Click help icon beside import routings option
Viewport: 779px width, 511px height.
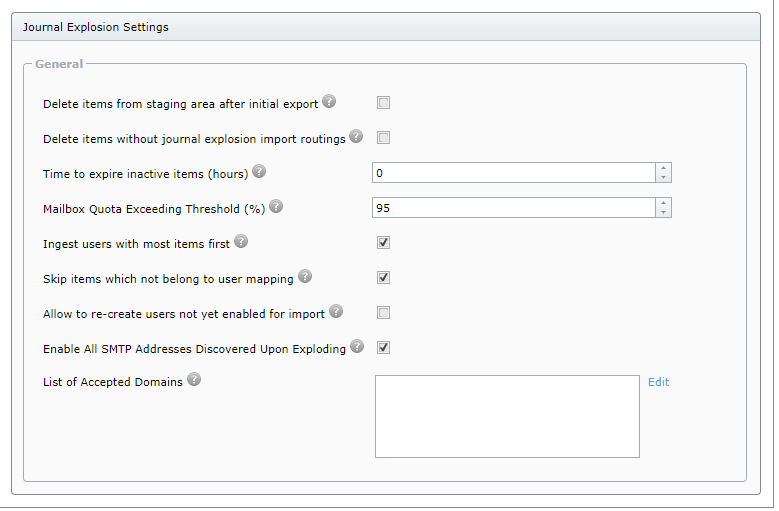(356, 137)
